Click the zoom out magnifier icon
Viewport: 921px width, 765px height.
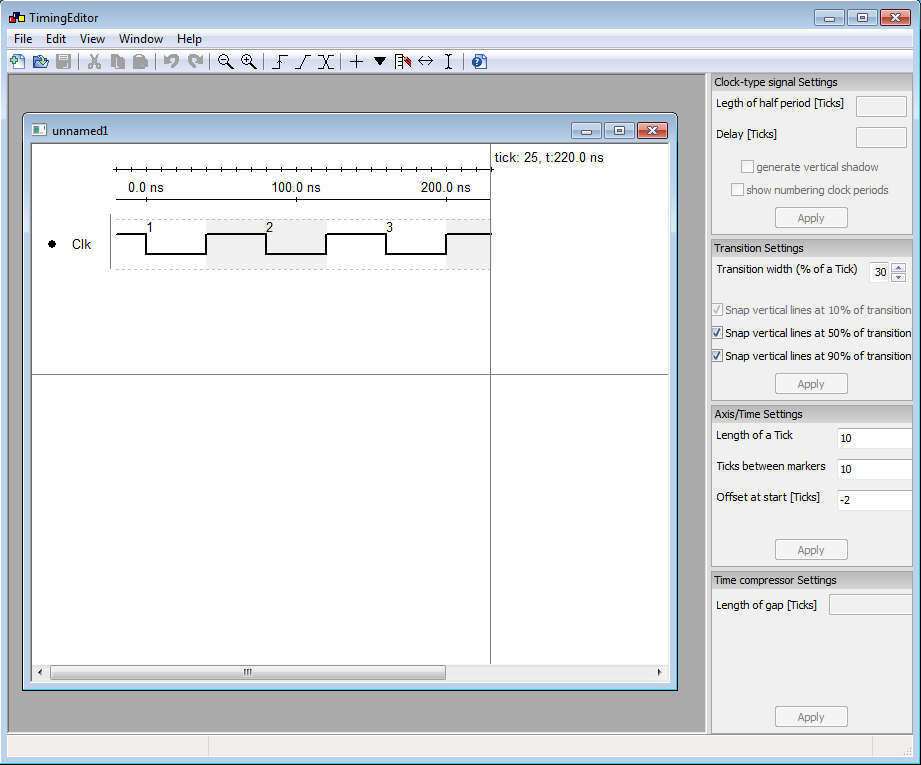pos(225,62)
